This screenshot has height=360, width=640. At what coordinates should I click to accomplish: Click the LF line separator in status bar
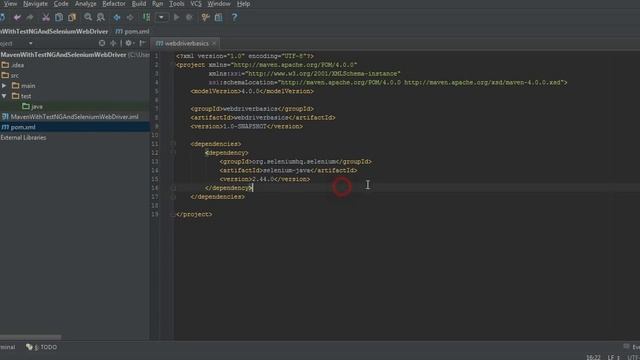613,357
